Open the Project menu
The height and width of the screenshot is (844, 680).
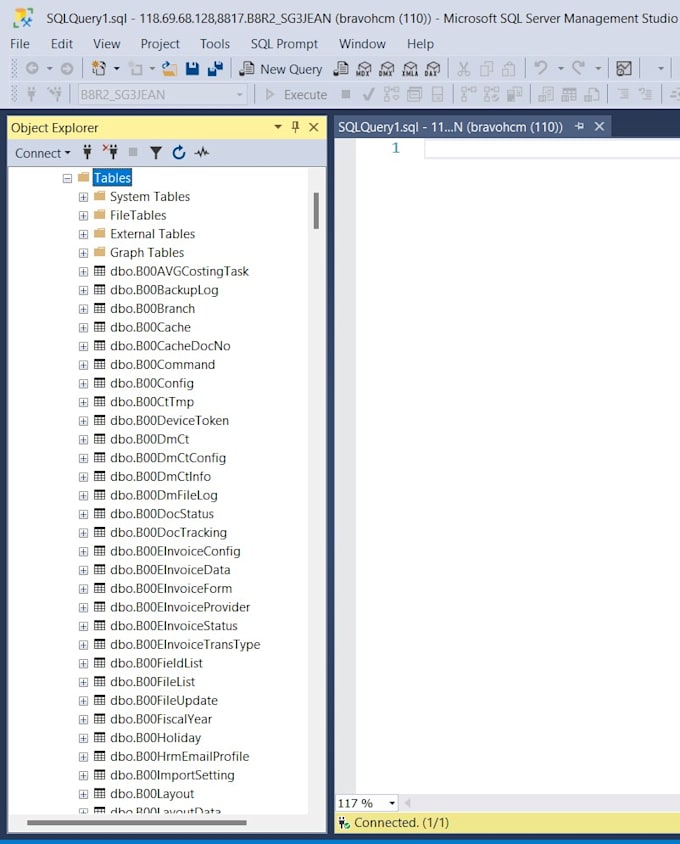pyautogui.click(x=160, y=44)
